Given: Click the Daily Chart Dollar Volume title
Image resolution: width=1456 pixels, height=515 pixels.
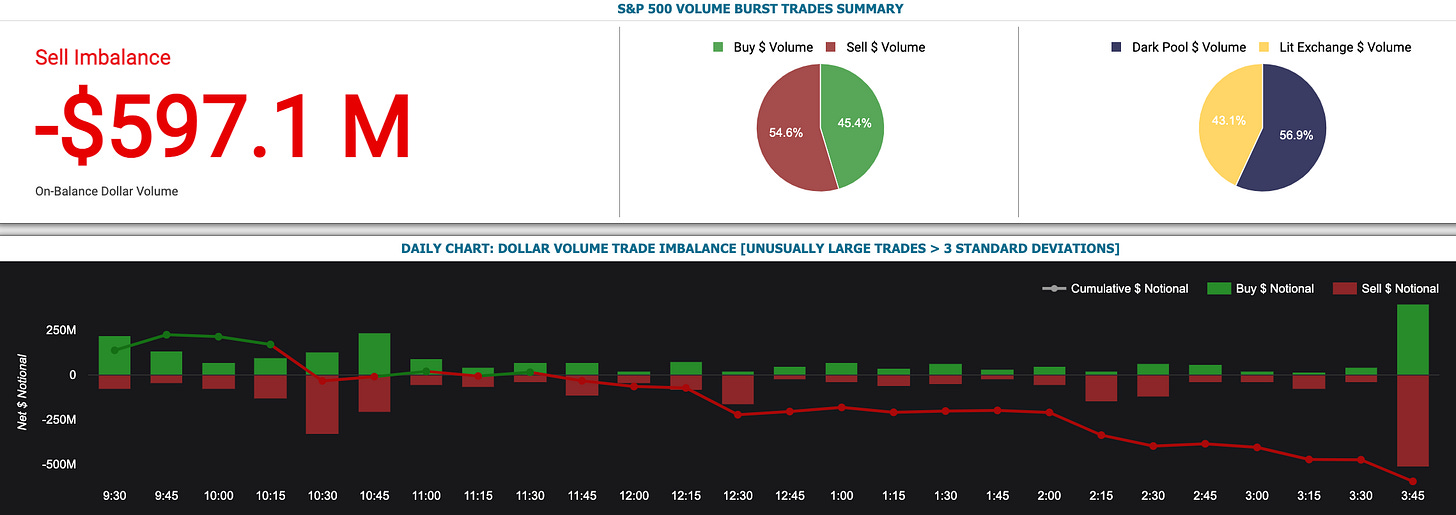Looking at the screenshot, I should point(760,248).
